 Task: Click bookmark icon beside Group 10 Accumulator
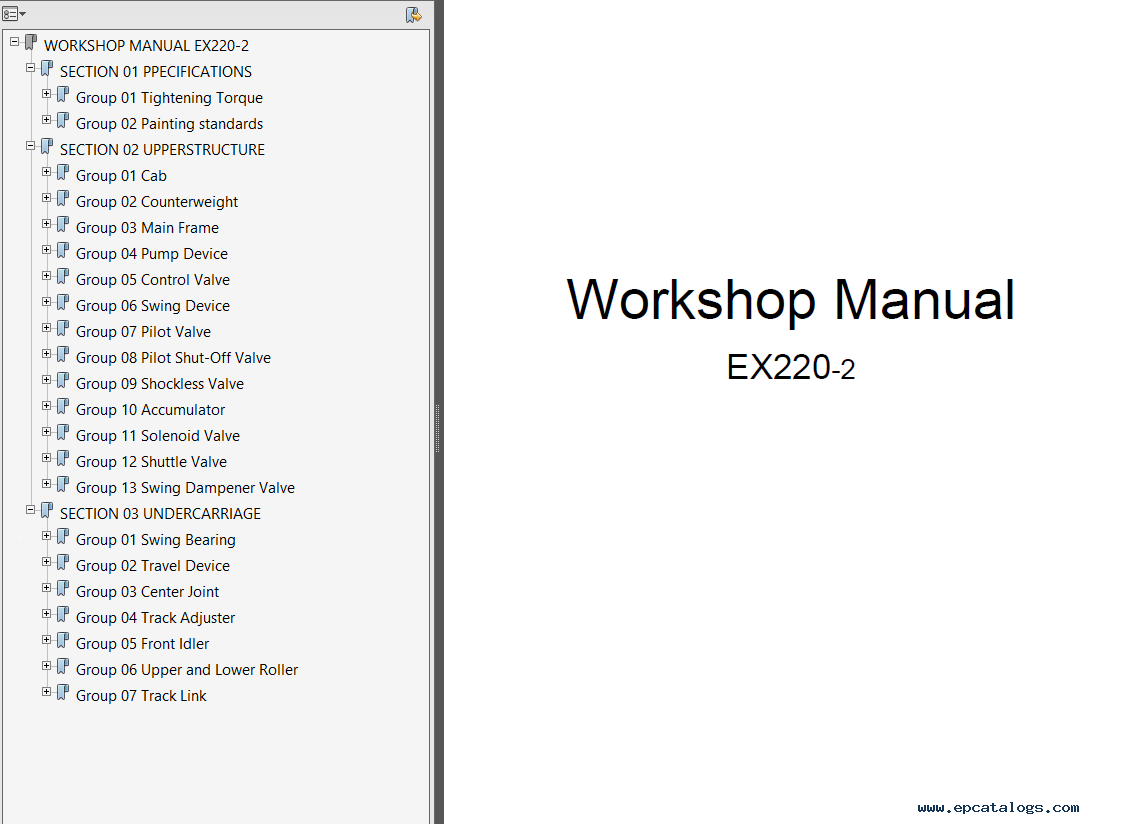pyautogui.click(x=63, y=406)
